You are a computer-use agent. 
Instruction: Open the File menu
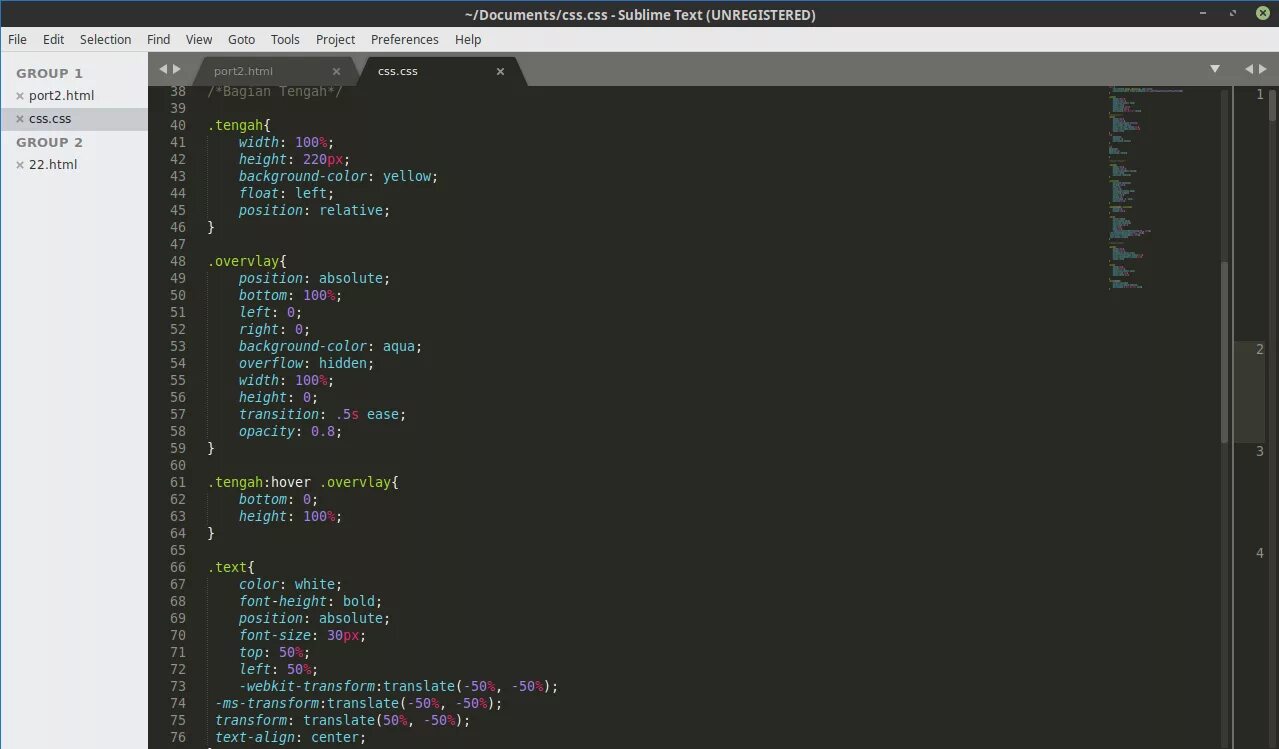coord(17,39)
